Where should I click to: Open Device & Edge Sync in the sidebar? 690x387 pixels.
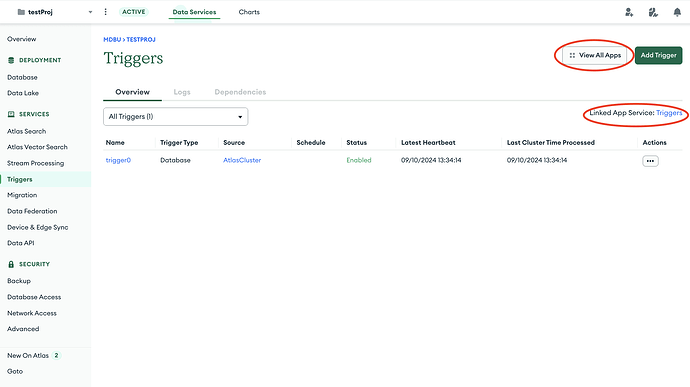pyautogui.click(x=37, y=228)
